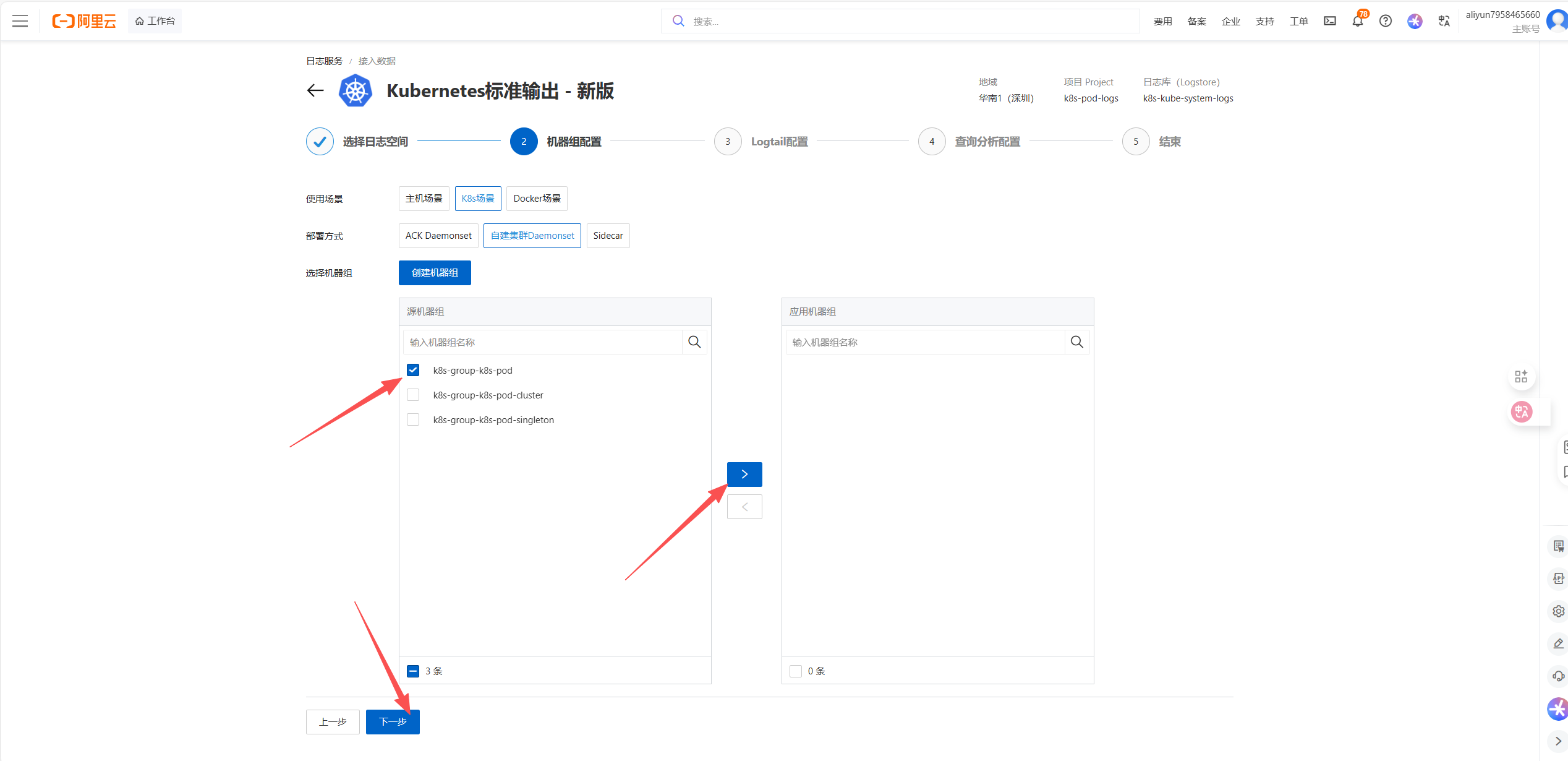Open the Cloud Shell terminal icon
Image resolution: width=1568 pixels, height=761 pixels.
(1329, 21)
